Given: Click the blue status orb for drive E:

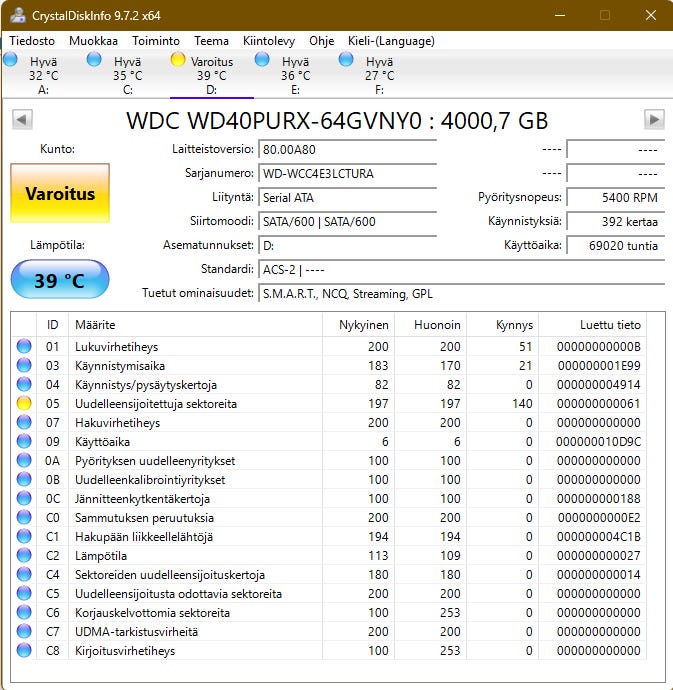Looking at the screenshot, I should [x=262, y=59].
